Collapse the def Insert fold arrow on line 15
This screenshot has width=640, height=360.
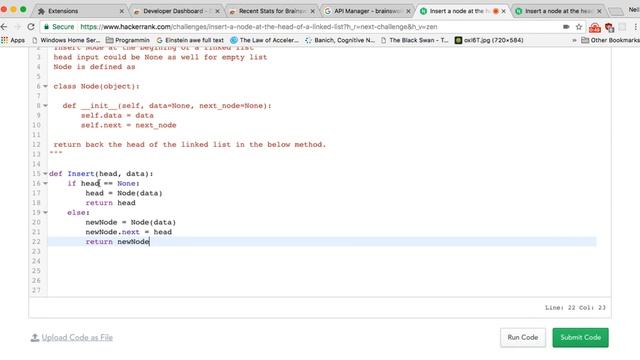point(45,173)
